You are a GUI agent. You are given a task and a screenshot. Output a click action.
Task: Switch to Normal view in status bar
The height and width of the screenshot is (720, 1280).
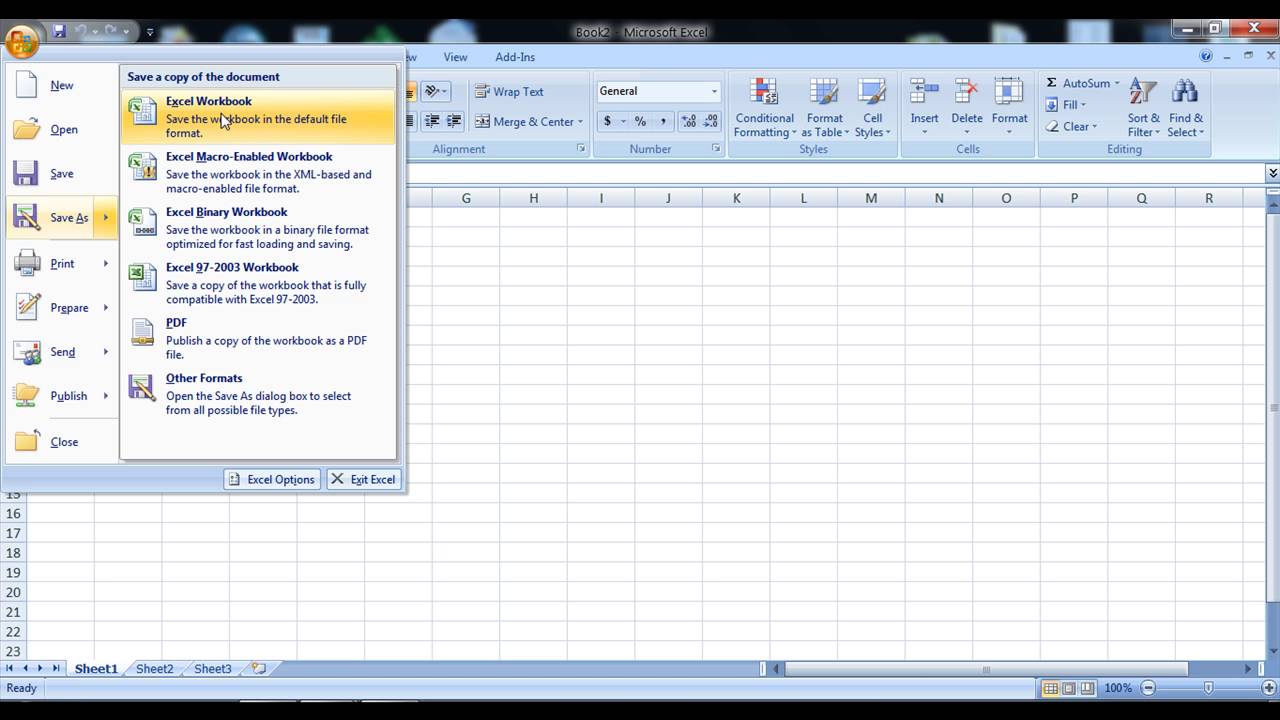click(x=1051, y=688)
